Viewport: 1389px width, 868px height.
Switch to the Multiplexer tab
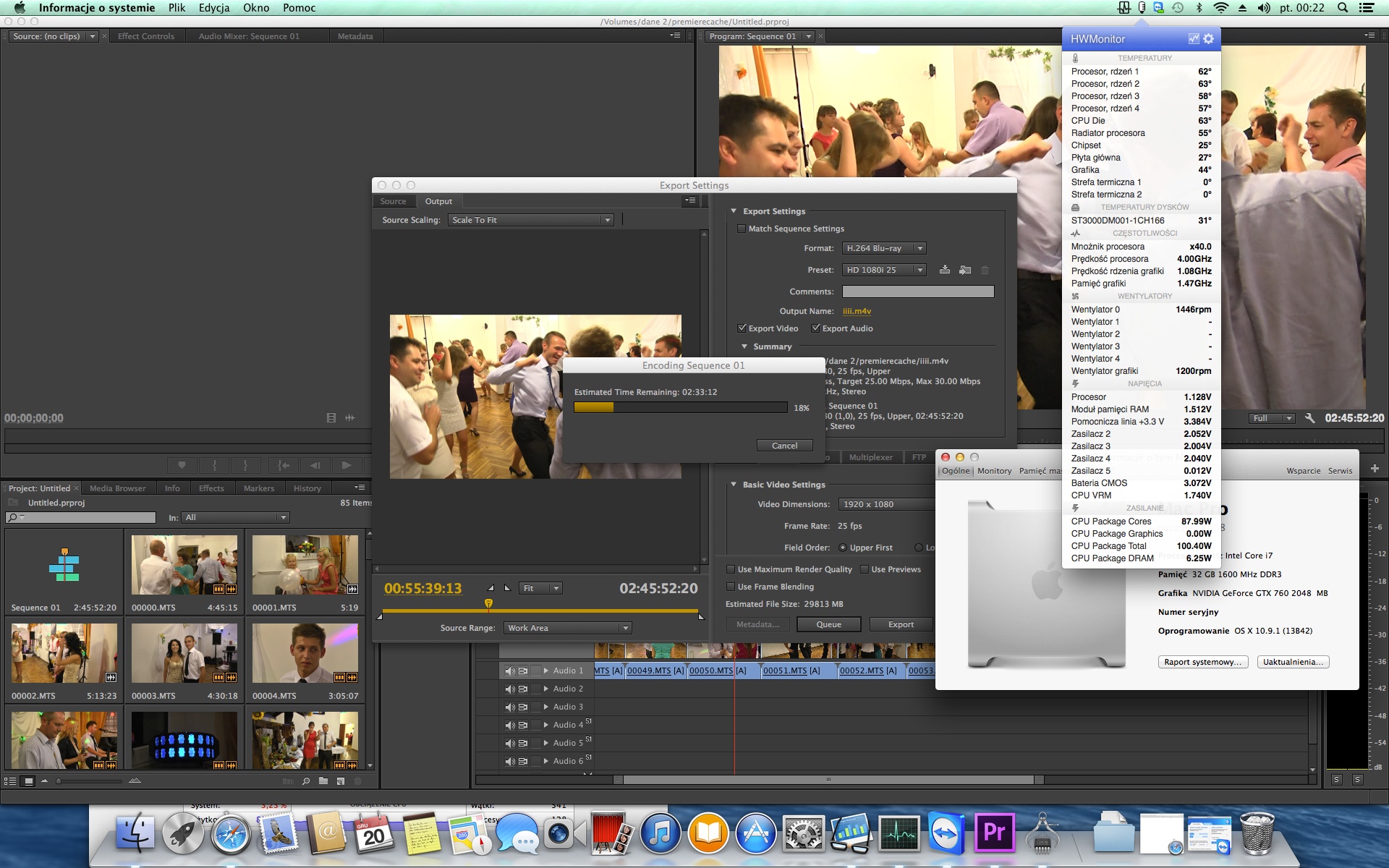[x=870, y=457]
